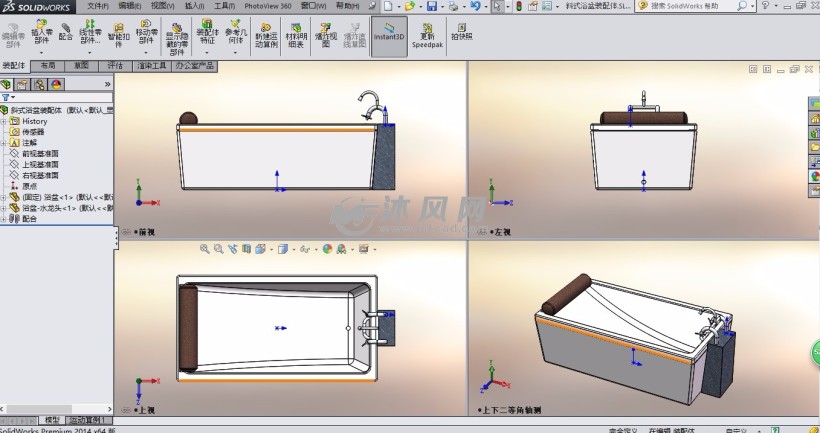Click the FeatureManager design tree tab icon
The height and width of the screenshot is (433, 820).
(6, 85)
